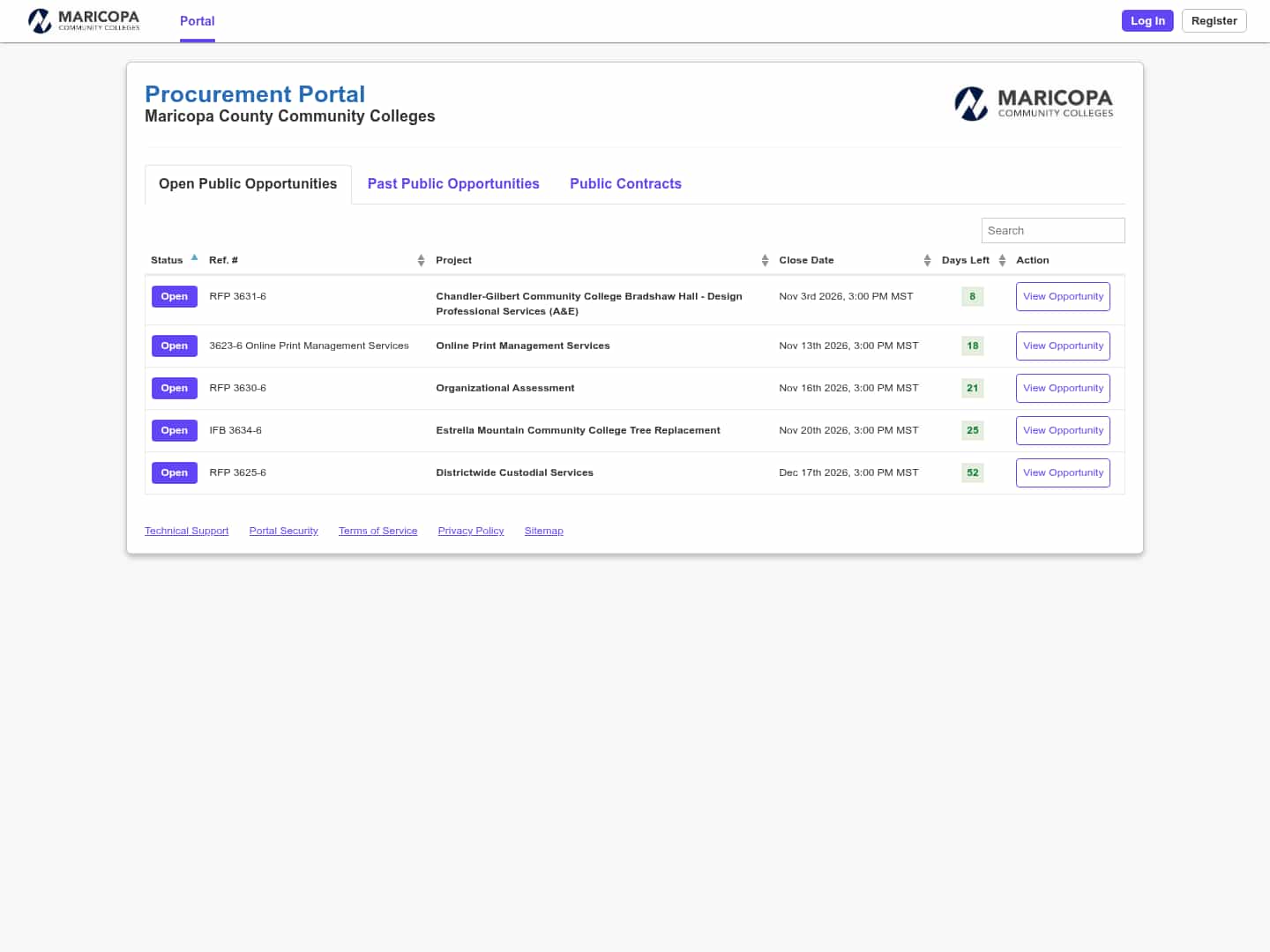Click the Estrella Mountain Community College project title
Screen dimensions: 1270x952
[x=578, y=431]
